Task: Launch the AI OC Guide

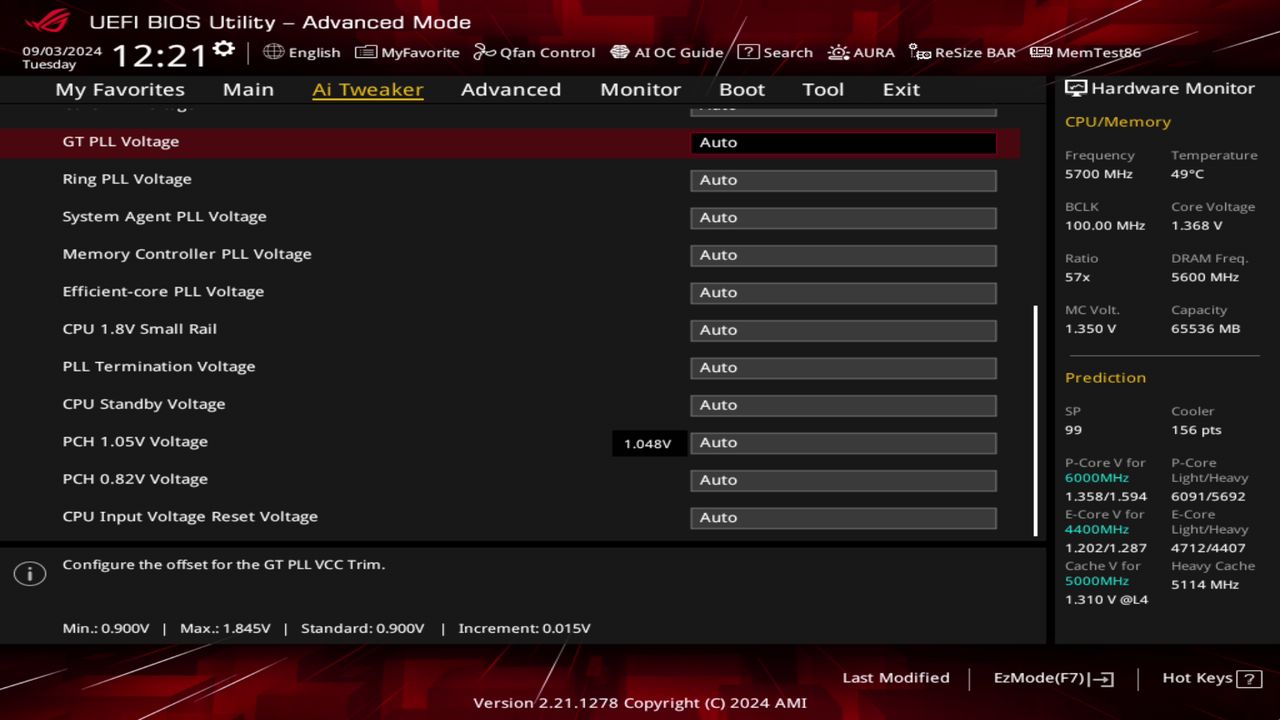Action: 666,52
